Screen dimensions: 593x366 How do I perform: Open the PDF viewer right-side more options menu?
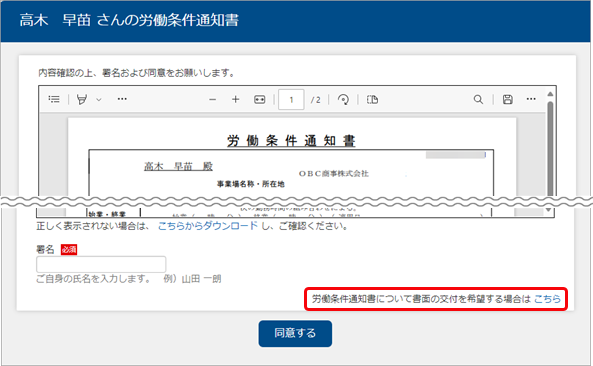[531, 99]
